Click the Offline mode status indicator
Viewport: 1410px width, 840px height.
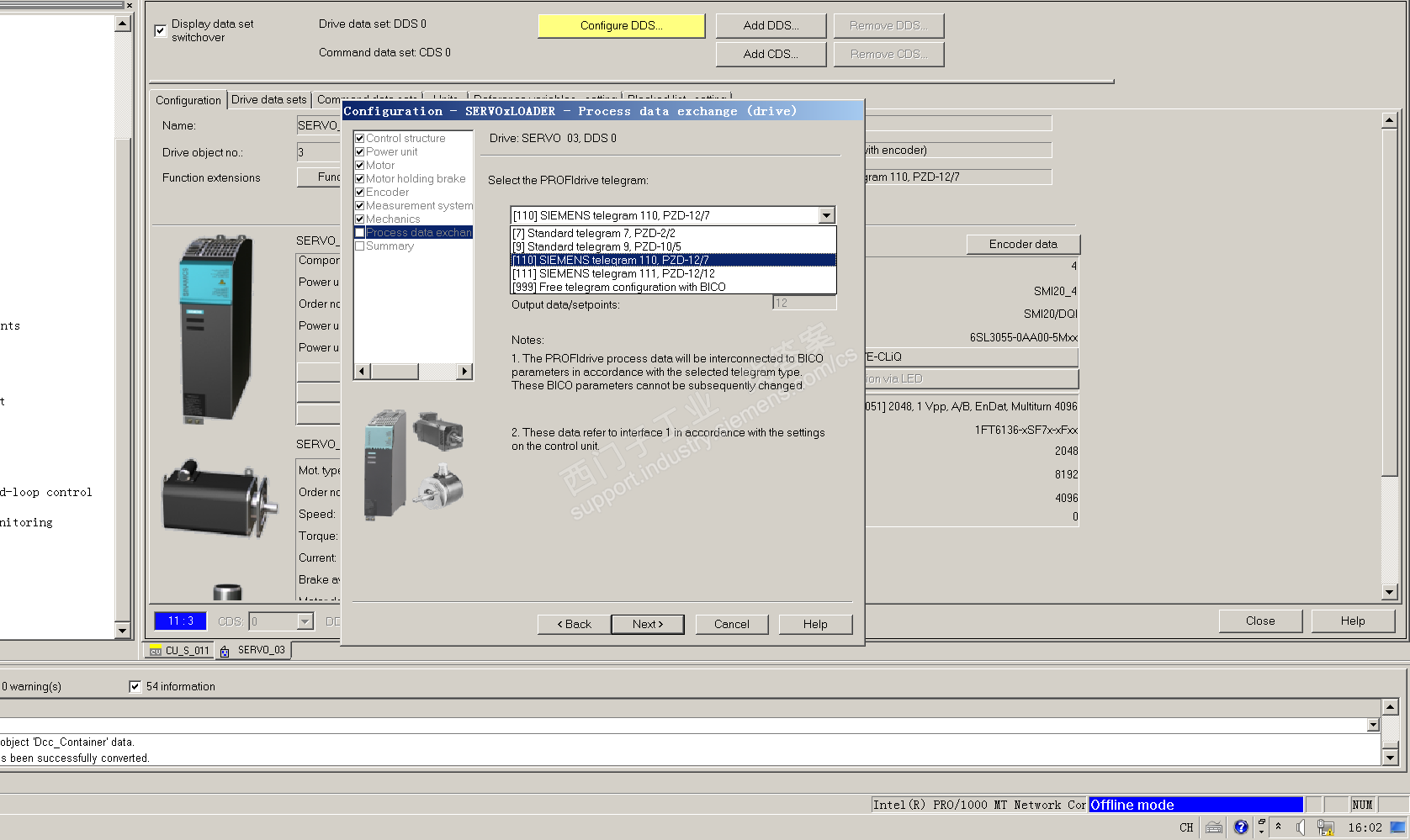[1195, 806]
